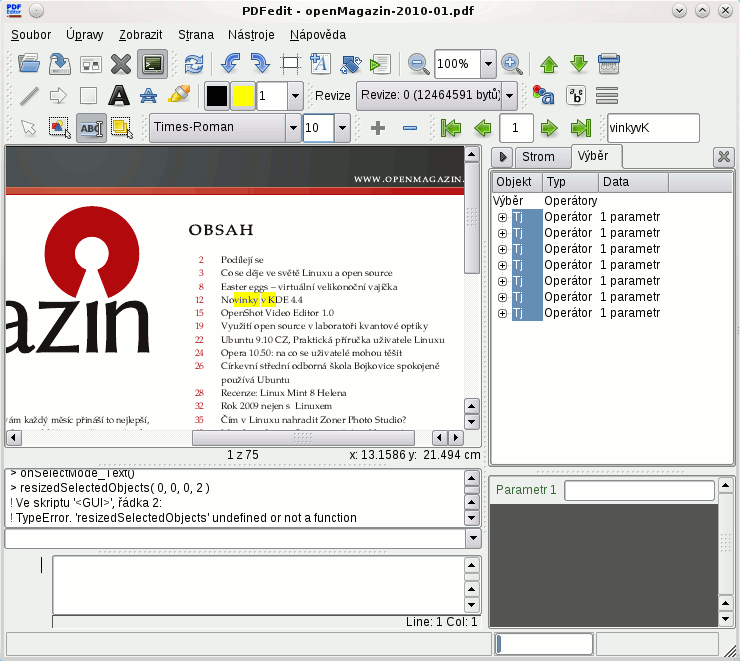Click the 'ab' character icon
Image resolution: width=740 pixels, height=661 pixels.
pos(576,96)
